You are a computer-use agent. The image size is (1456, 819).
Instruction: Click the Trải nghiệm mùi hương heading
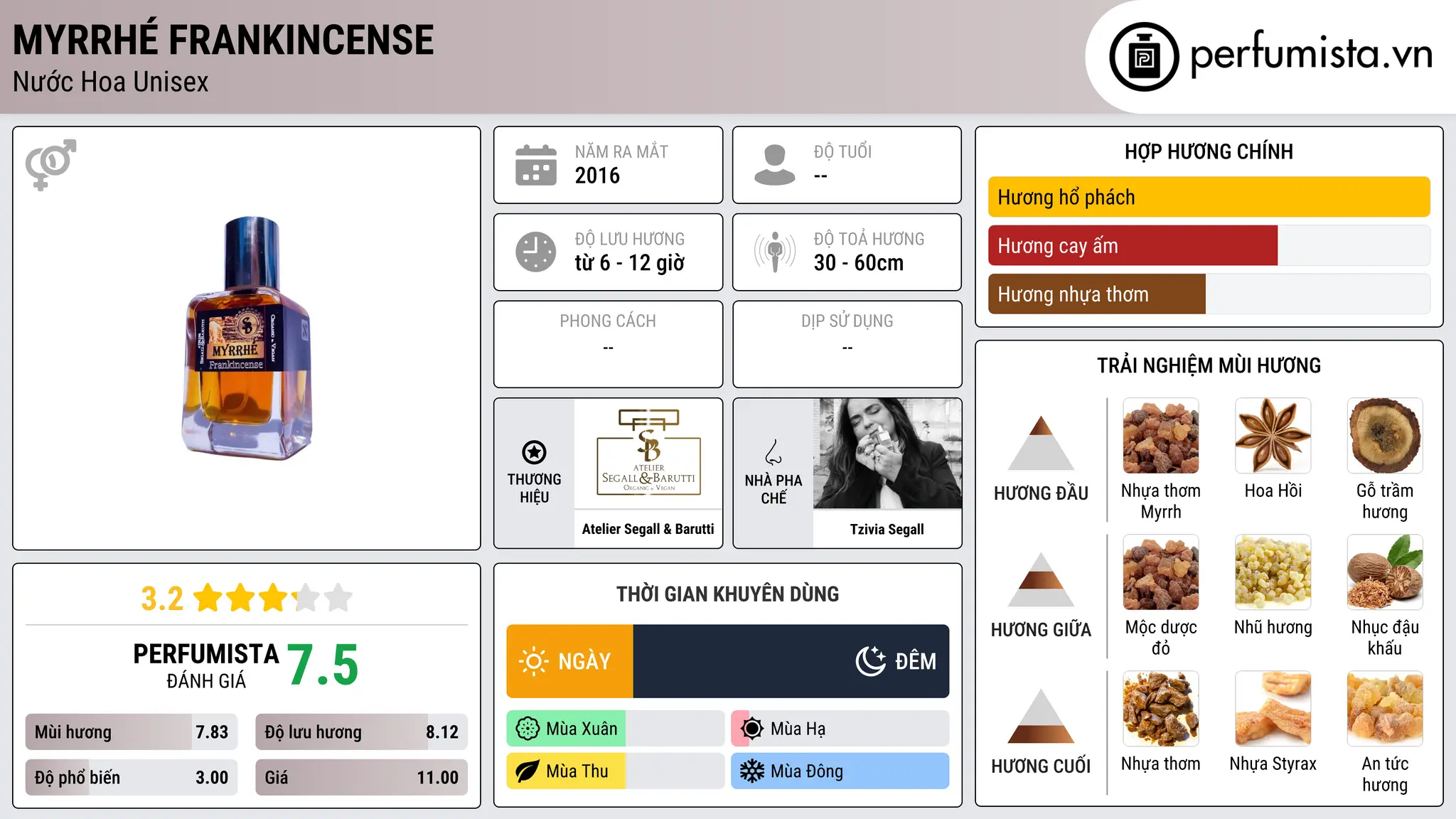pos(1209,366)
